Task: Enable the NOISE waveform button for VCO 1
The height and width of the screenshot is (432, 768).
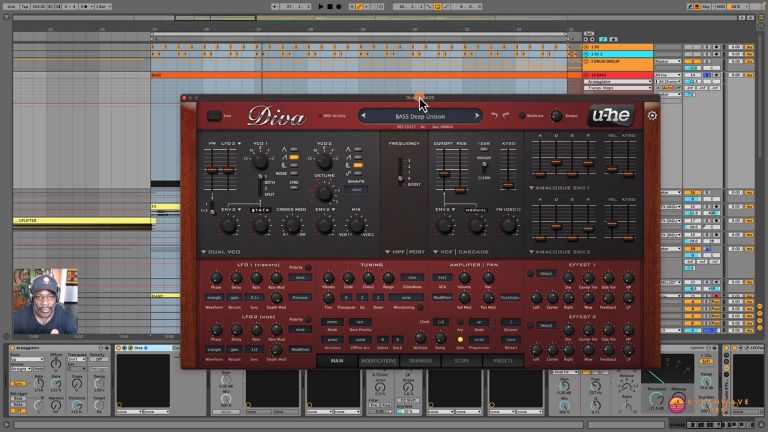Action: pyautogui.click(x=294, y=173)
